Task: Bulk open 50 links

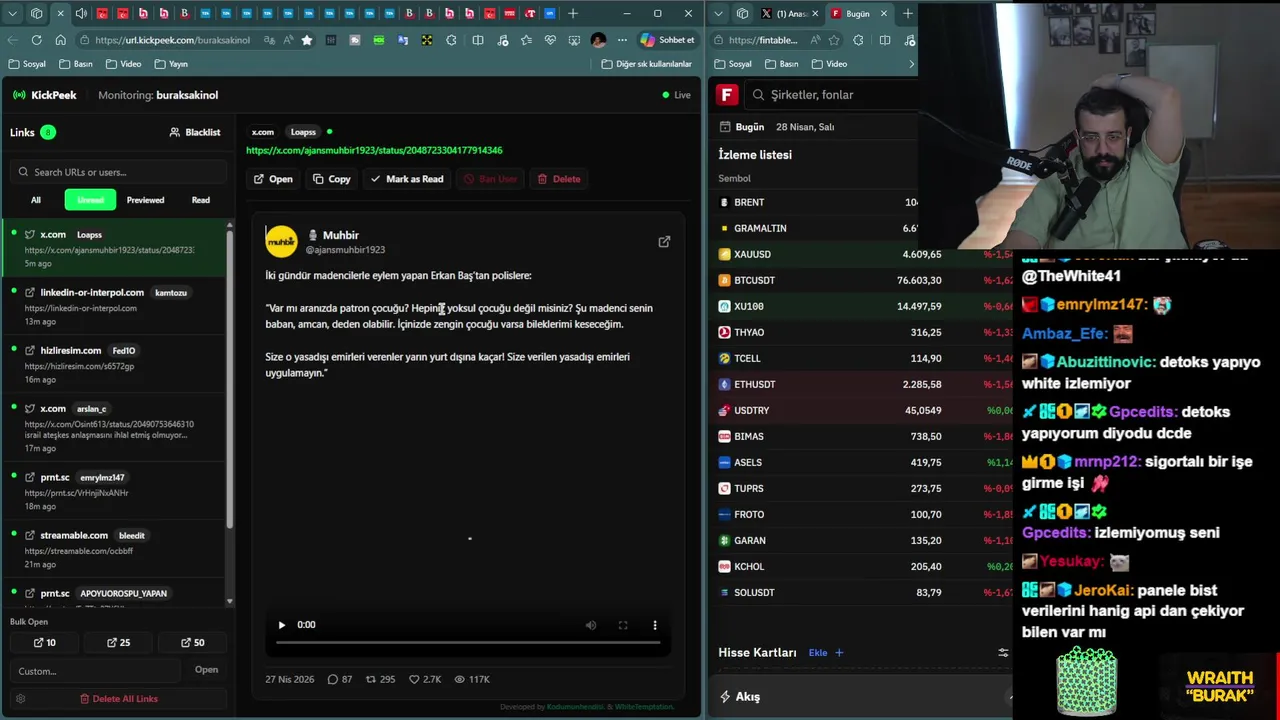Action: click(x=193, y=643)
